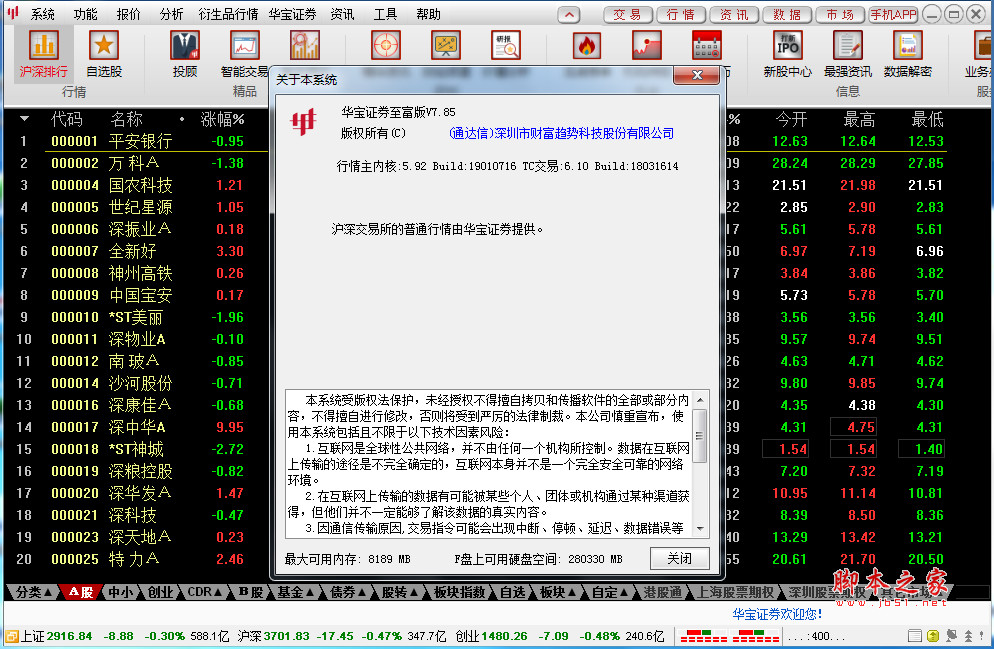The height and width of the screenshot is (649, 994).
Task: Click the list panel icon in status bar
Action: pyautogui.click(x=914, y=636)
